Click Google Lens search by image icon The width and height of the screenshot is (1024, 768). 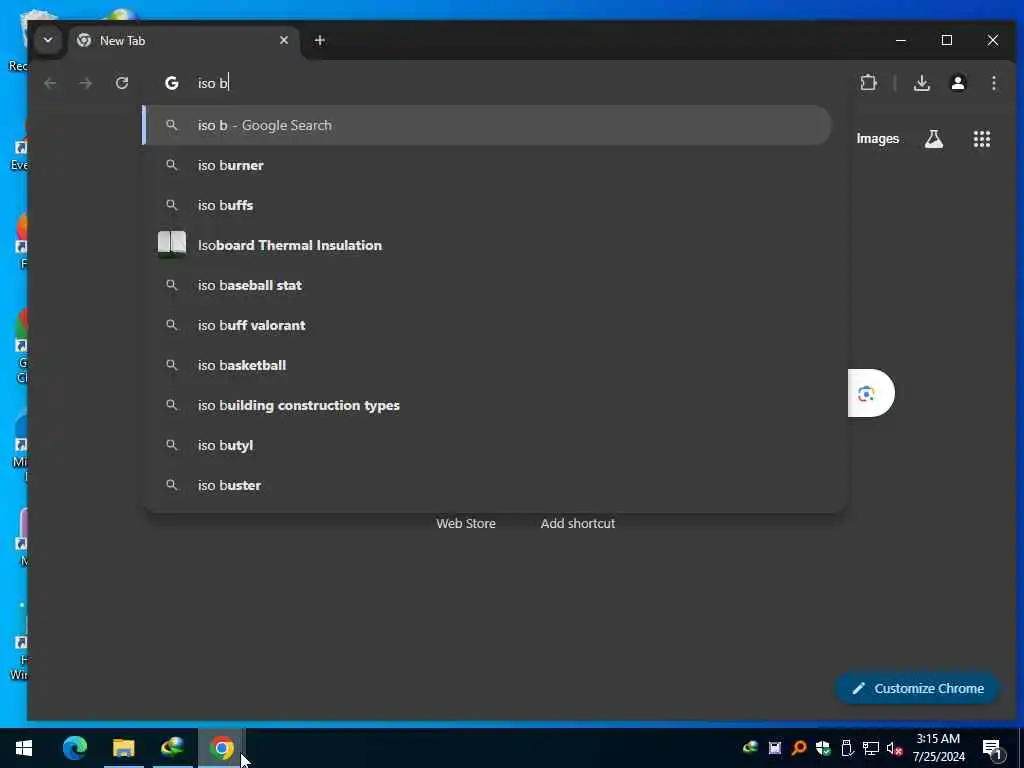[867, 393]
